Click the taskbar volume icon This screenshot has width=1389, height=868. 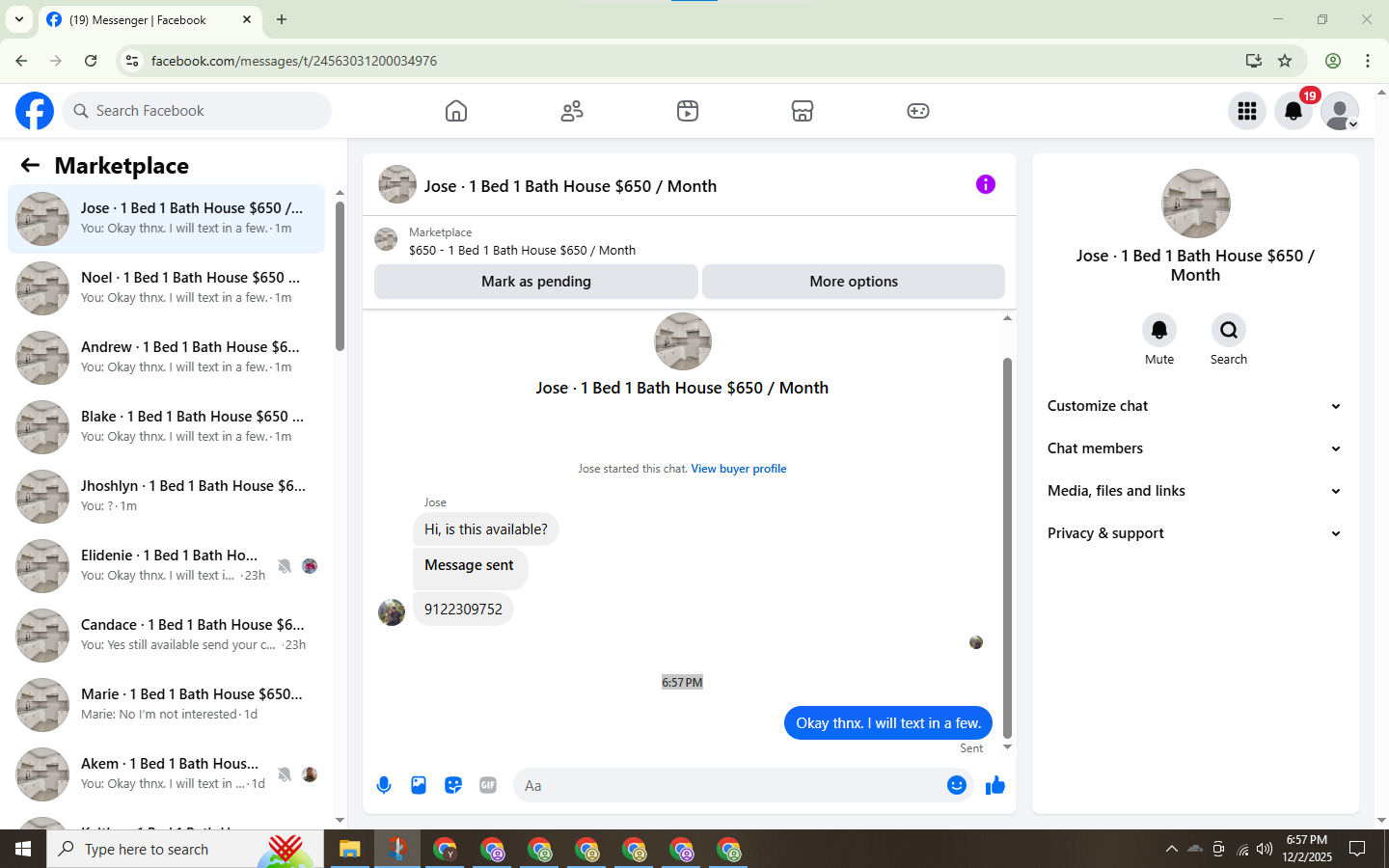(1265, 850)
